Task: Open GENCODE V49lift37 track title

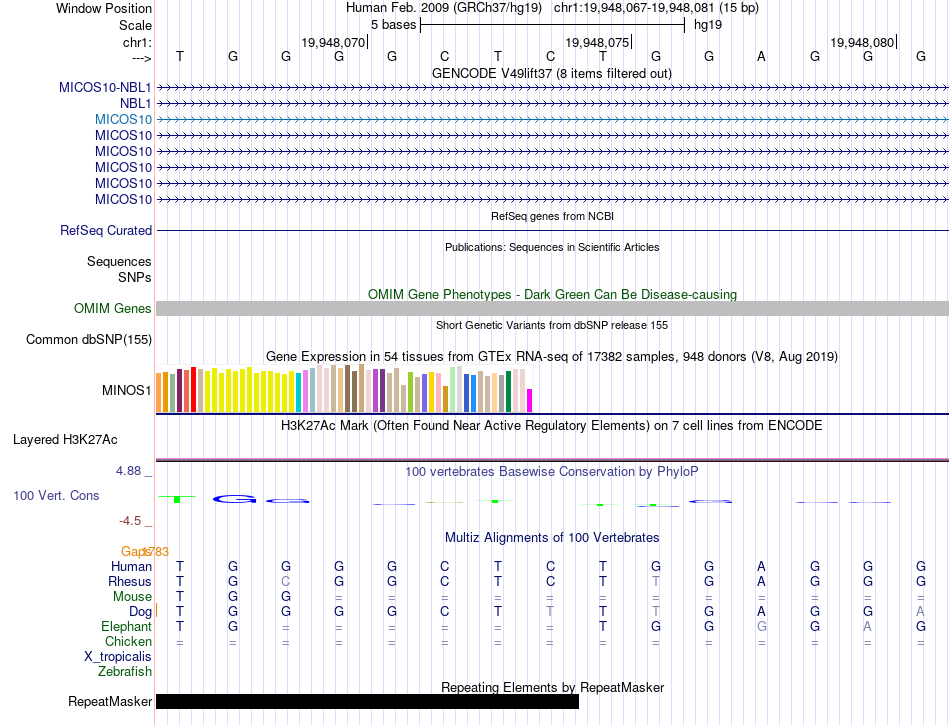Action: (551, 73)
